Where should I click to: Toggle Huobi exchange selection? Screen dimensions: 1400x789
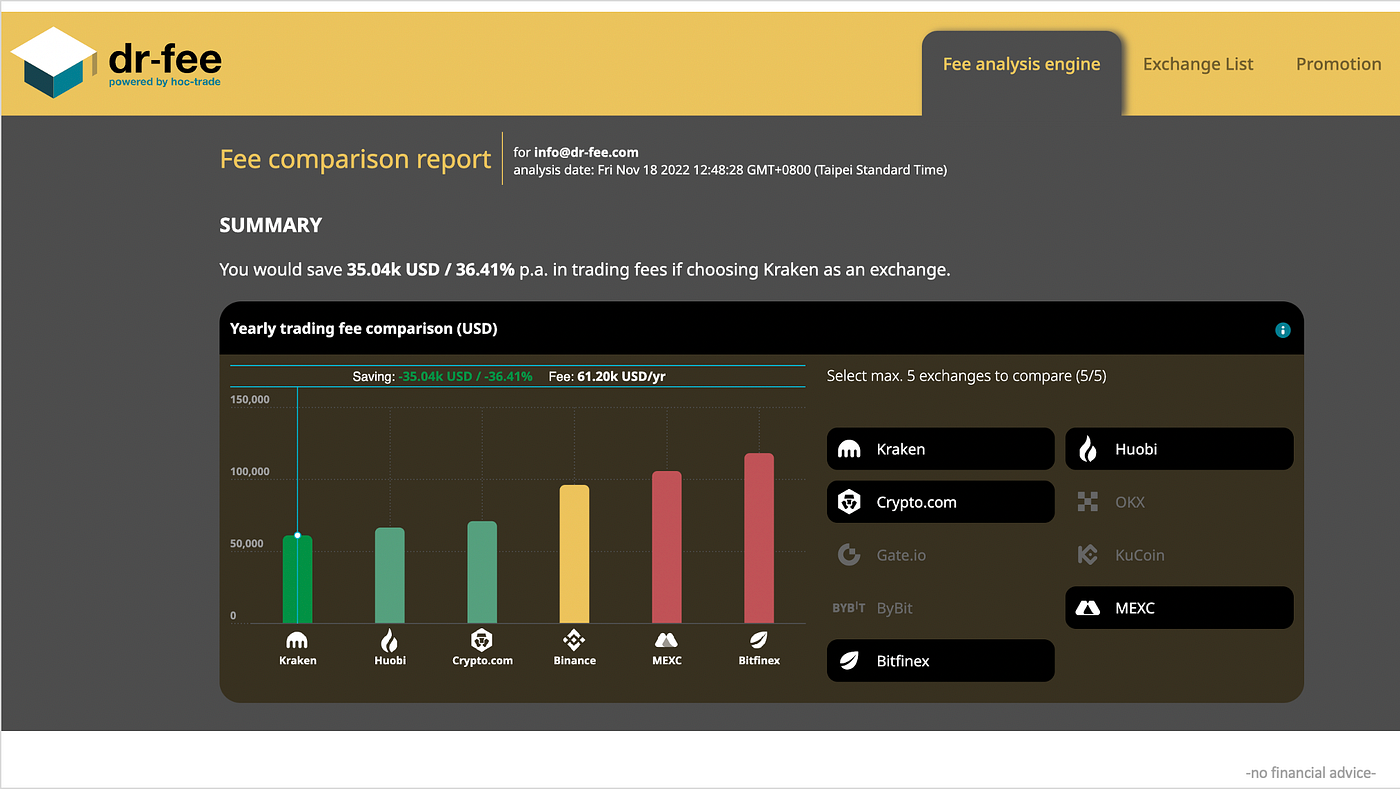coord(1179,449)
